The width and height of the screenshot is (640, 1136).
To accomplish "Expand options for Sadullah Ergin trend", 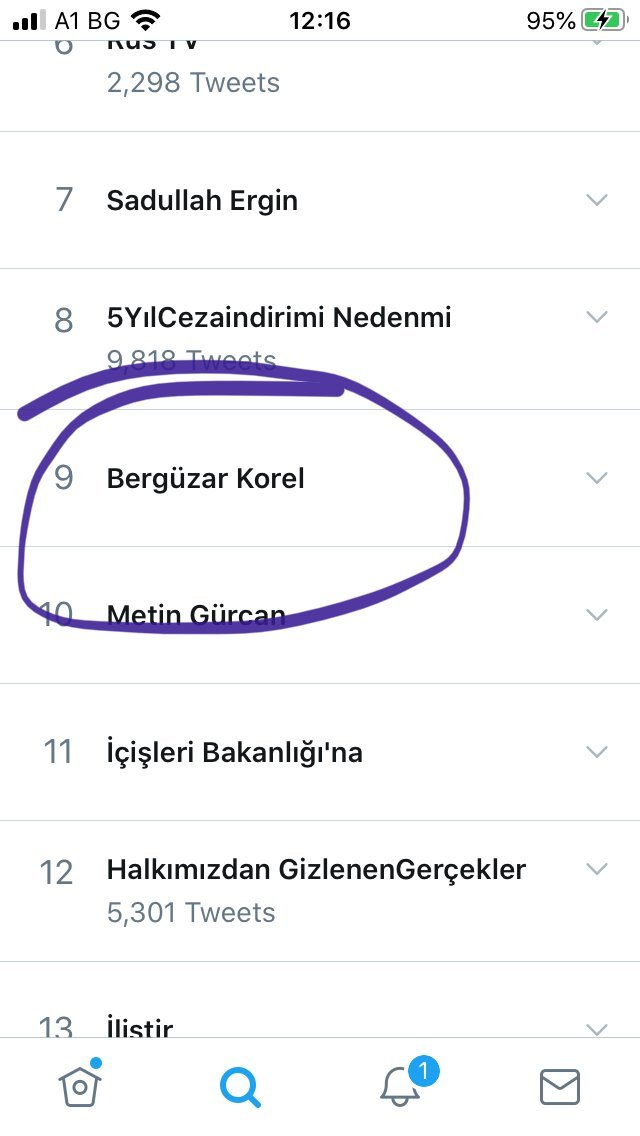I will tap(597, 200).
